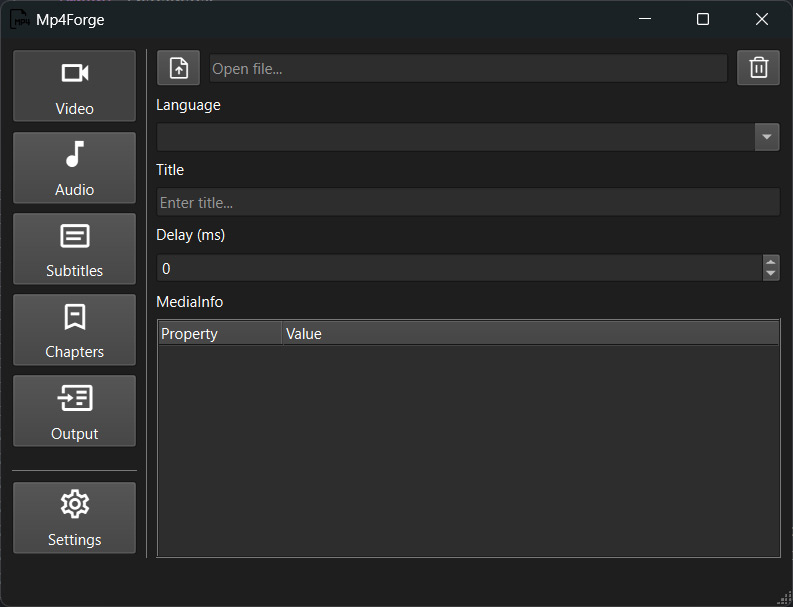Click the trash can delete icon
The height and width of the screenshot is (607, 793).
point(758,68)
